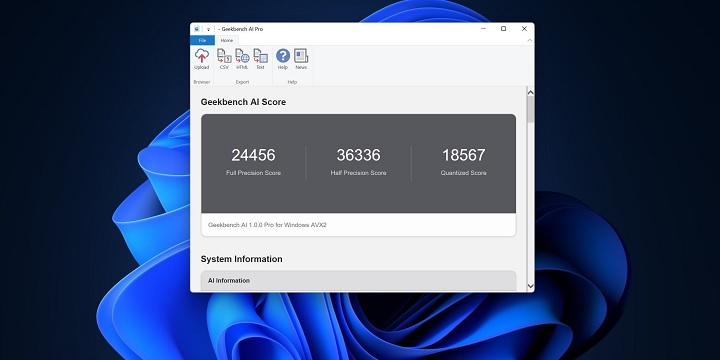Click the Geekbench AI Score heading
The height and width of the screenshot is (360, 720).
click(243, 102)
